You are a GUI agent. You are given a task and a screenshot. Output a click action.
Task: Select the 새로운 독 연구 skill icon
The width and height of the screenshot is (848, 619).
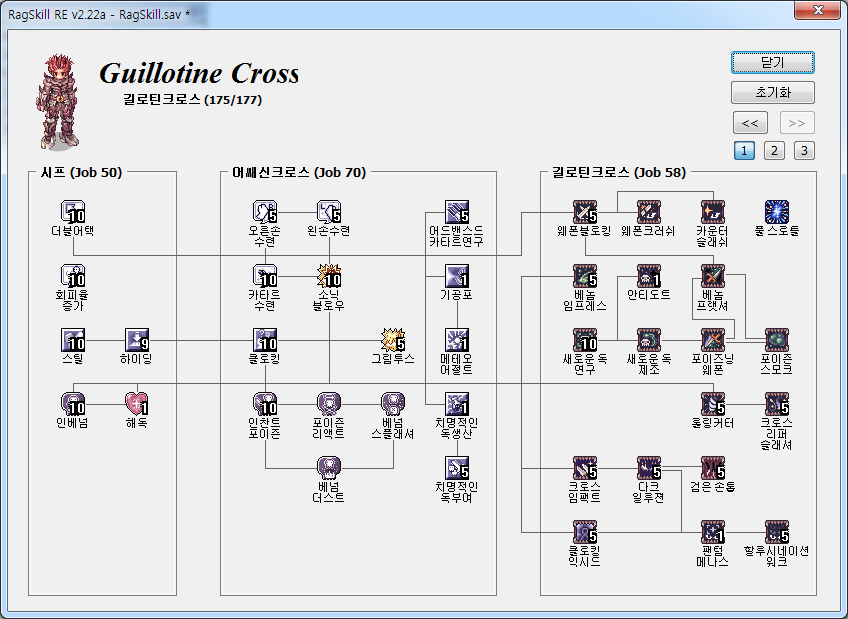pos(585,340)
